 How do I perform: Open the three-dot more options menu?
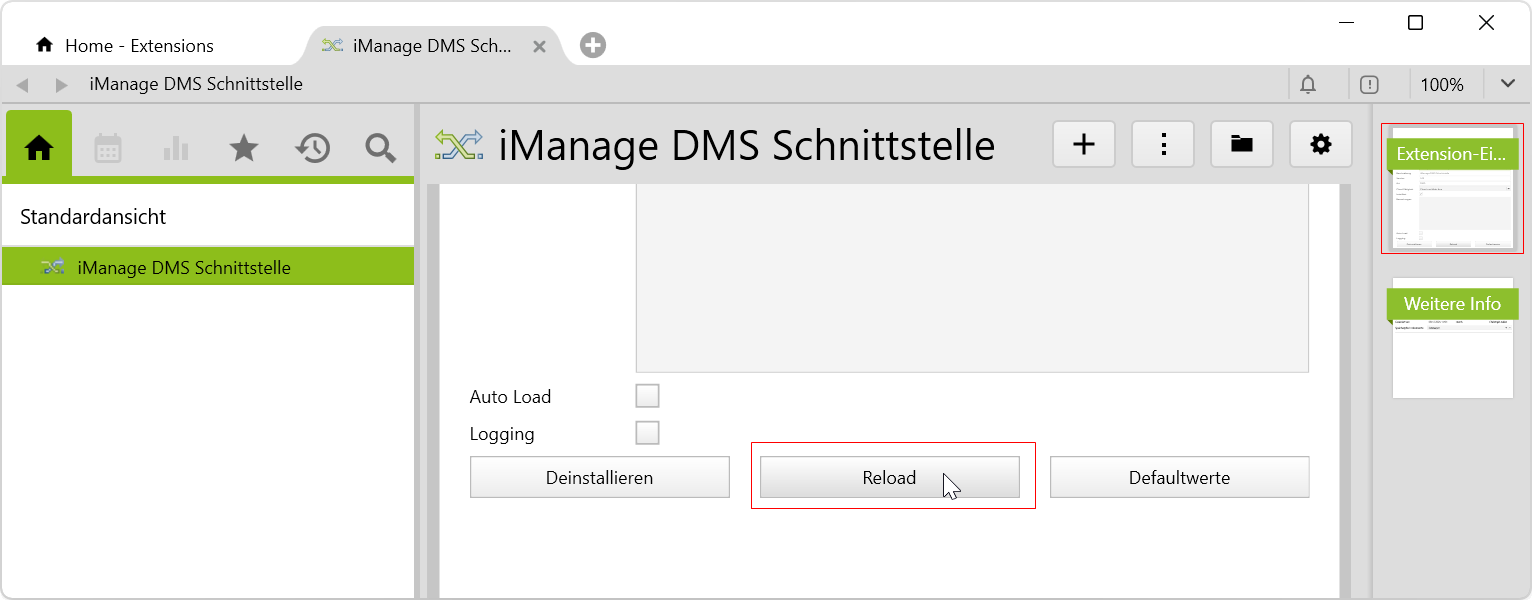click(1163, 145)
